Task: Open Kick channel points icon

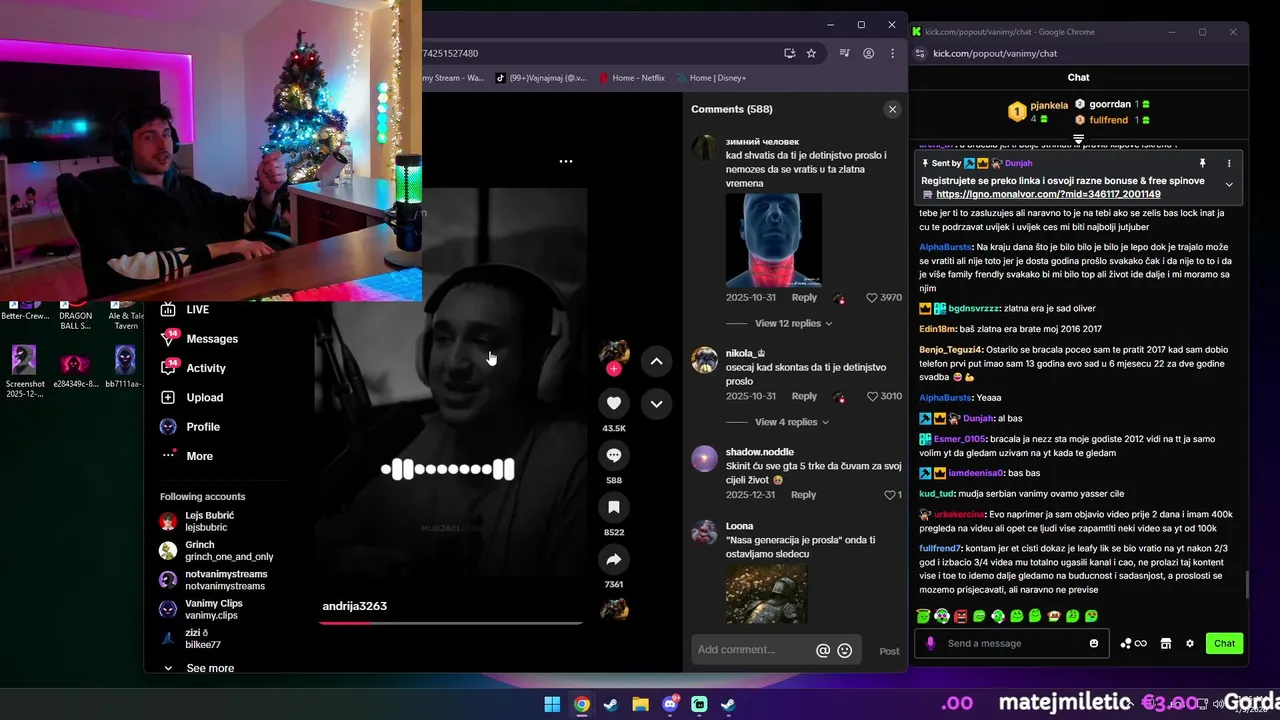Action: [x=1133, y=643]
